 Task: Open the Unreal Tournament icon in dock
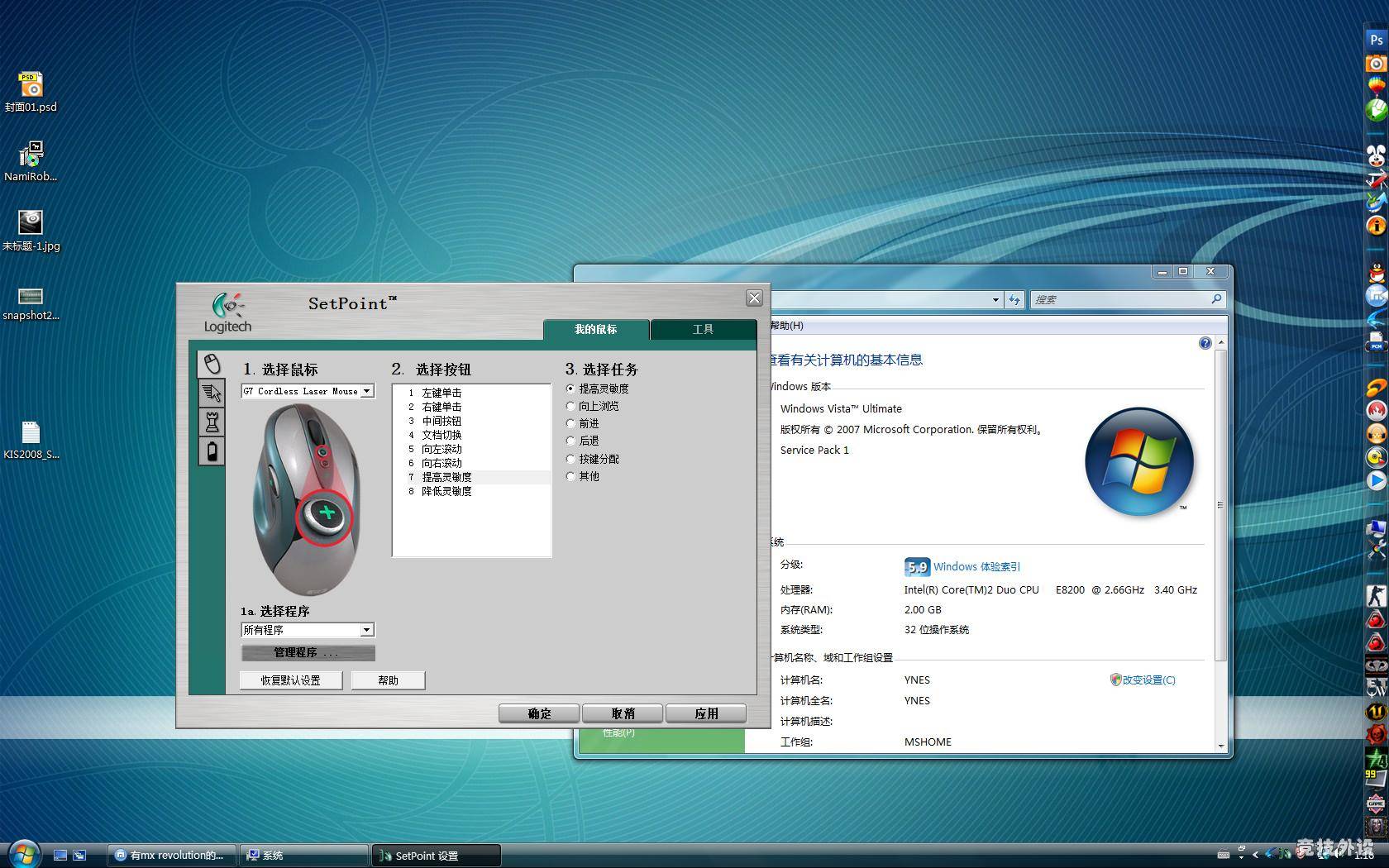pyautogui.click(x=1376, y=711)
